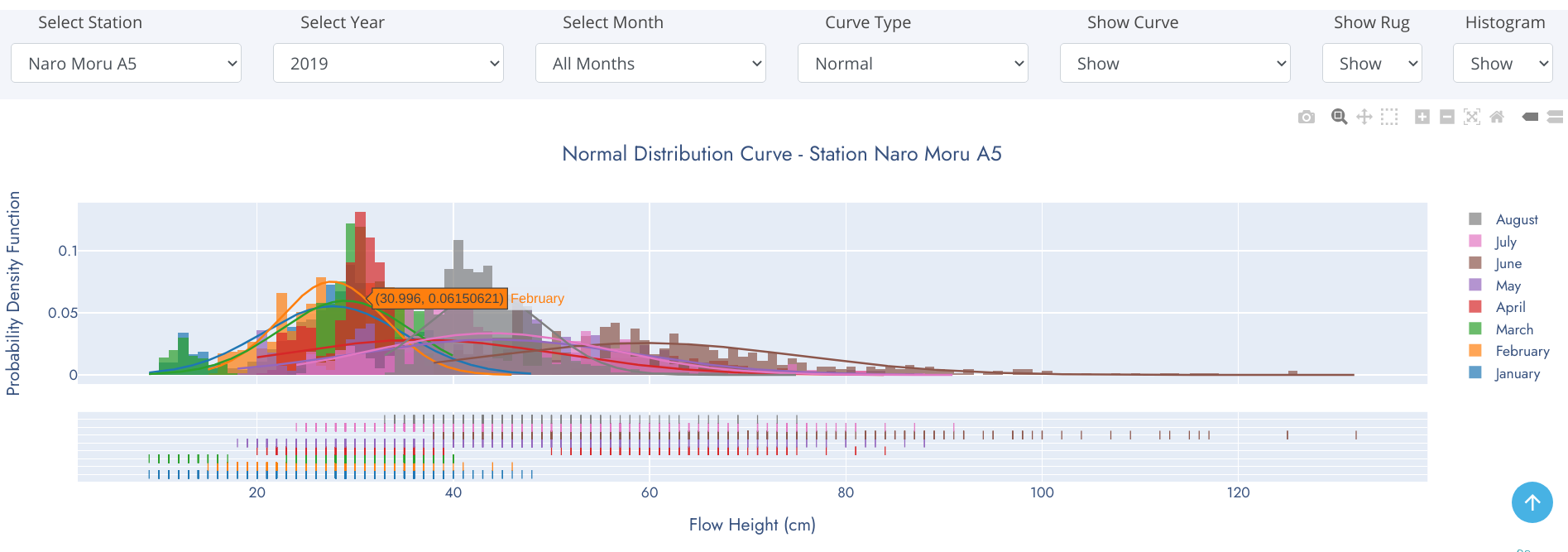This screenshot has width=1568, height=552.
Task: Download plot as PNG camera icon
Action: 1307,117
